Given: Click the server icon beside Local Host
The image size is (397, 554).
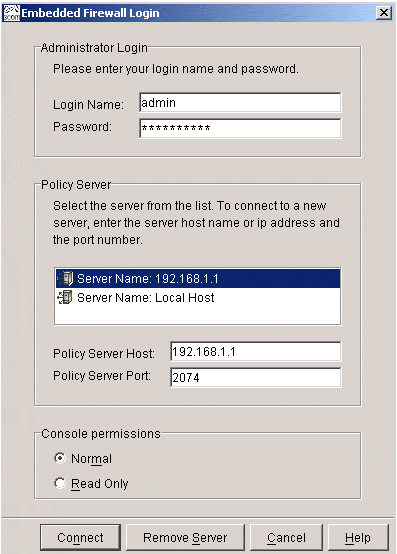Looking at the screenshot, I should pyautogui.click(x=65, y=297).
